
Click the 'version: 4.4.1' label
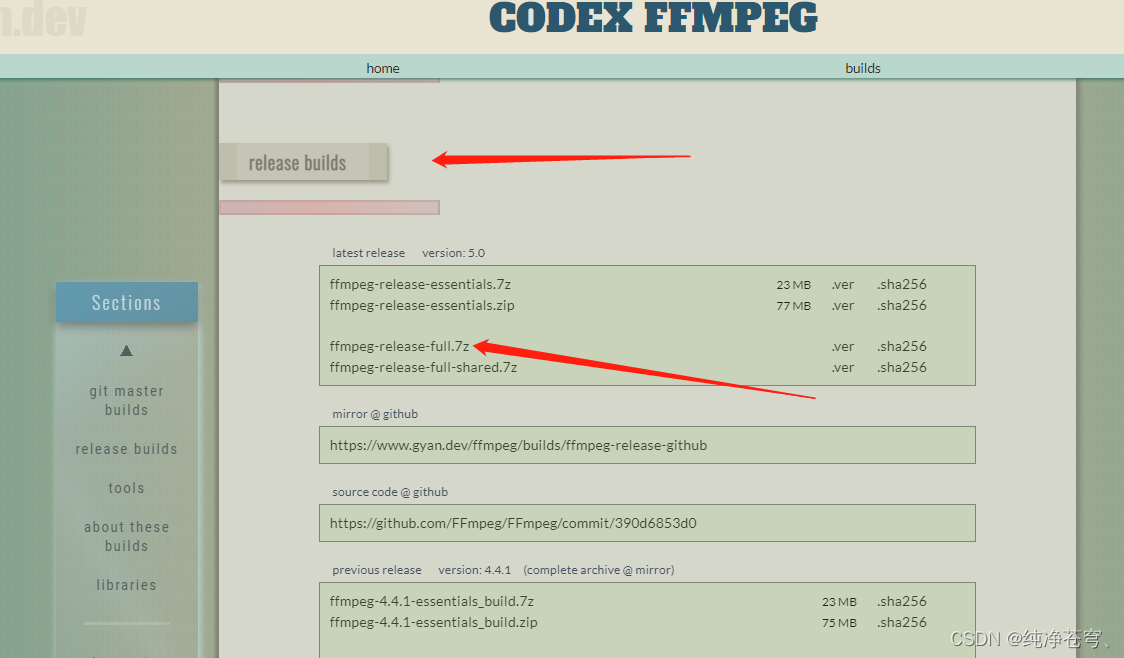(475, 570)
